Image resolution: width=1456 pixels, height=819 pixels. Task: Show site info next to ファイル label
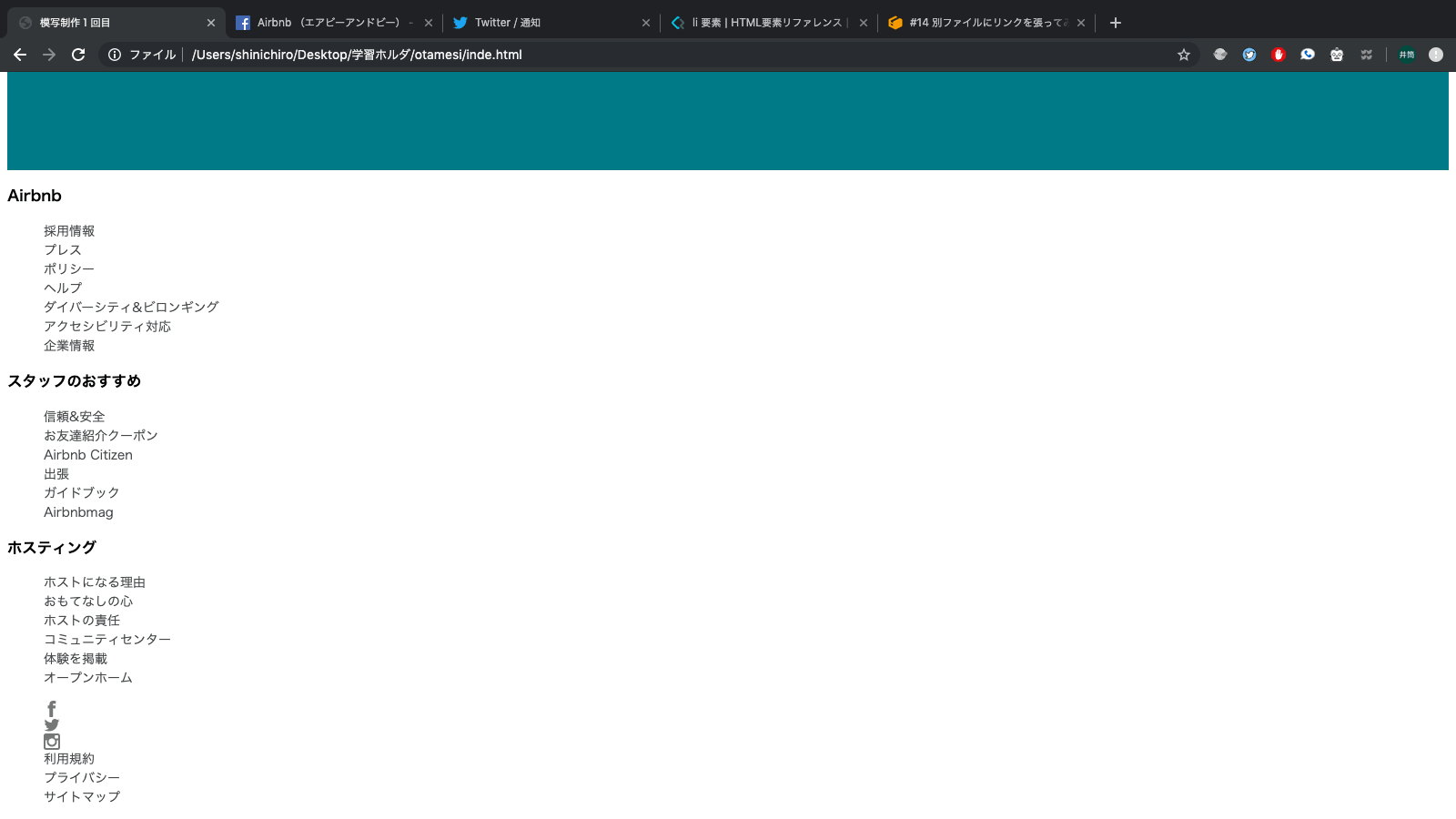115,55
